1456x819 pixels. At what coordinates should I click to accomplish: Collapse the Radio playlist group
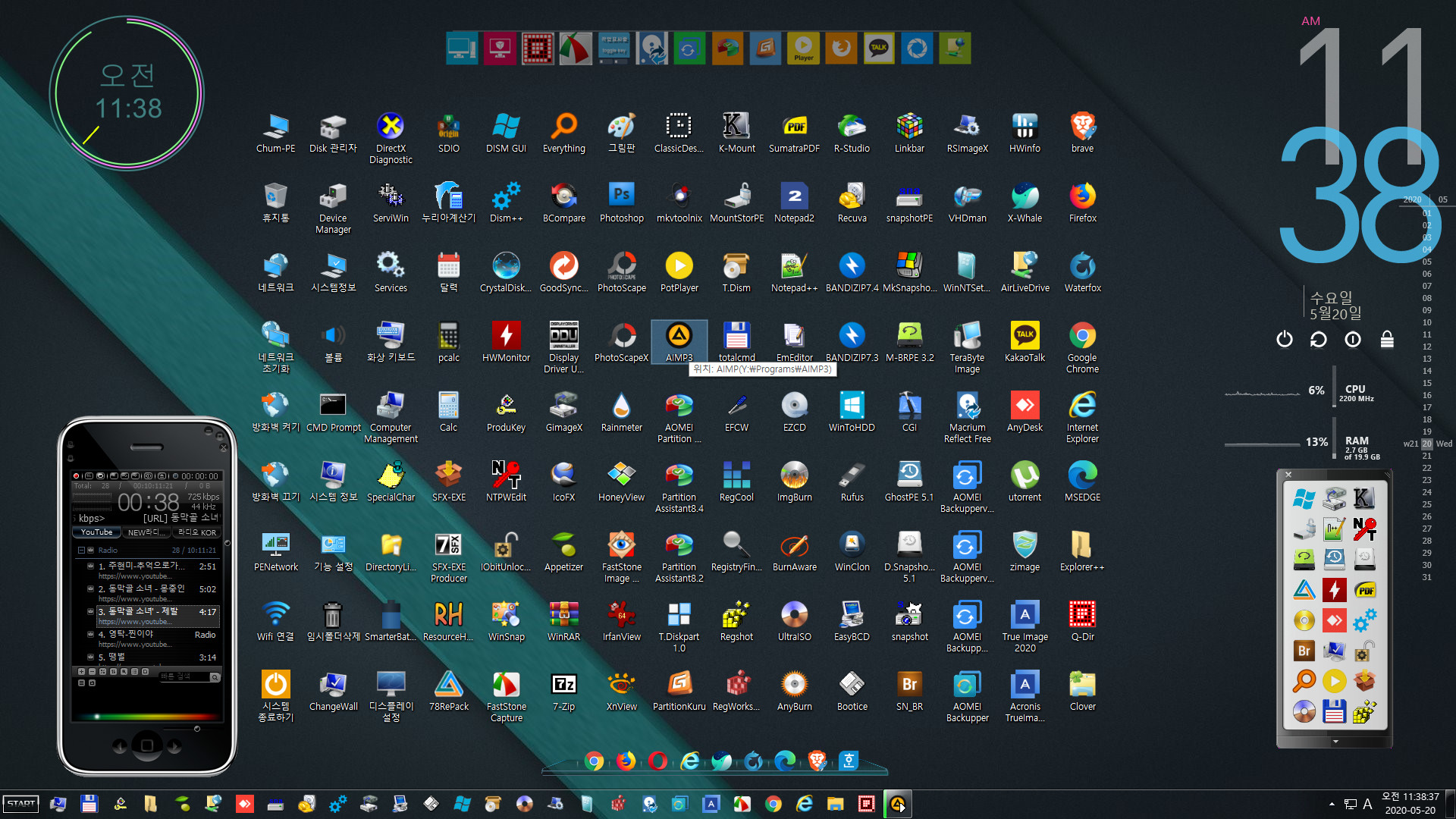pyautogui.click(x=81, y=551)
